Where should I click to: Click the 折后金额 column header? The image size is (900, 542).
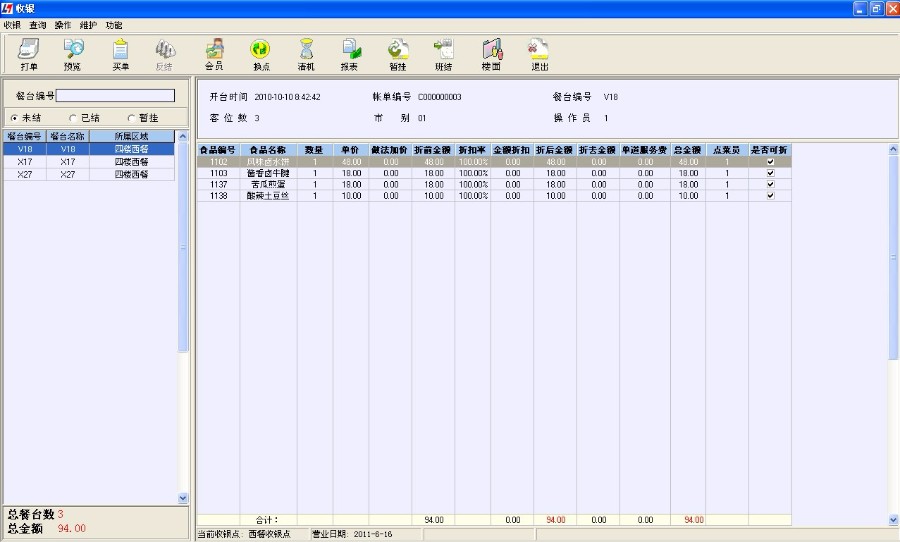pyautogui.click(x=554, y=150)
